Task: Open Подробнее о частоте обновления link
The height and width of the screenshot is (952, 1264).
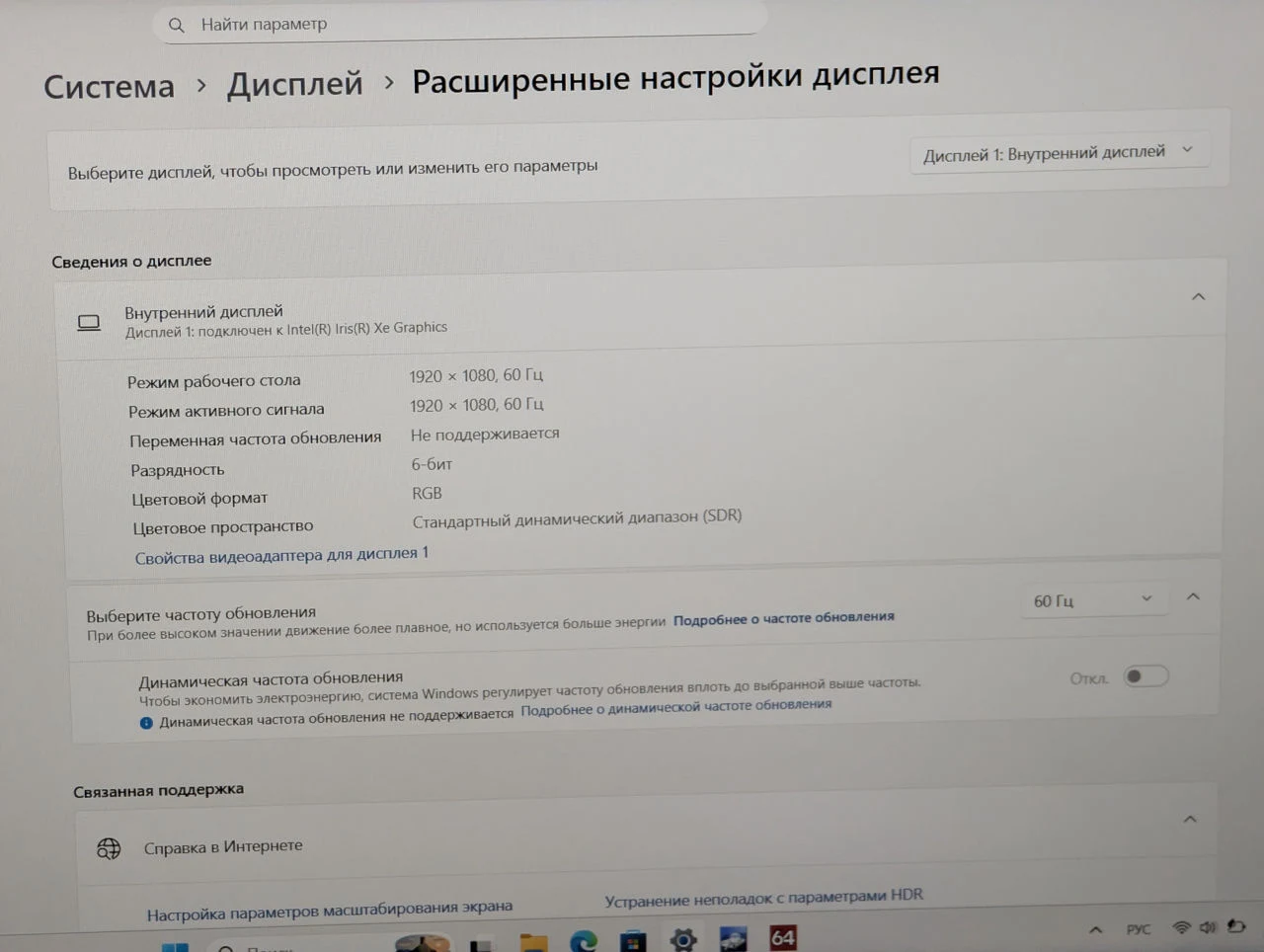Action: tap(784, 618)
